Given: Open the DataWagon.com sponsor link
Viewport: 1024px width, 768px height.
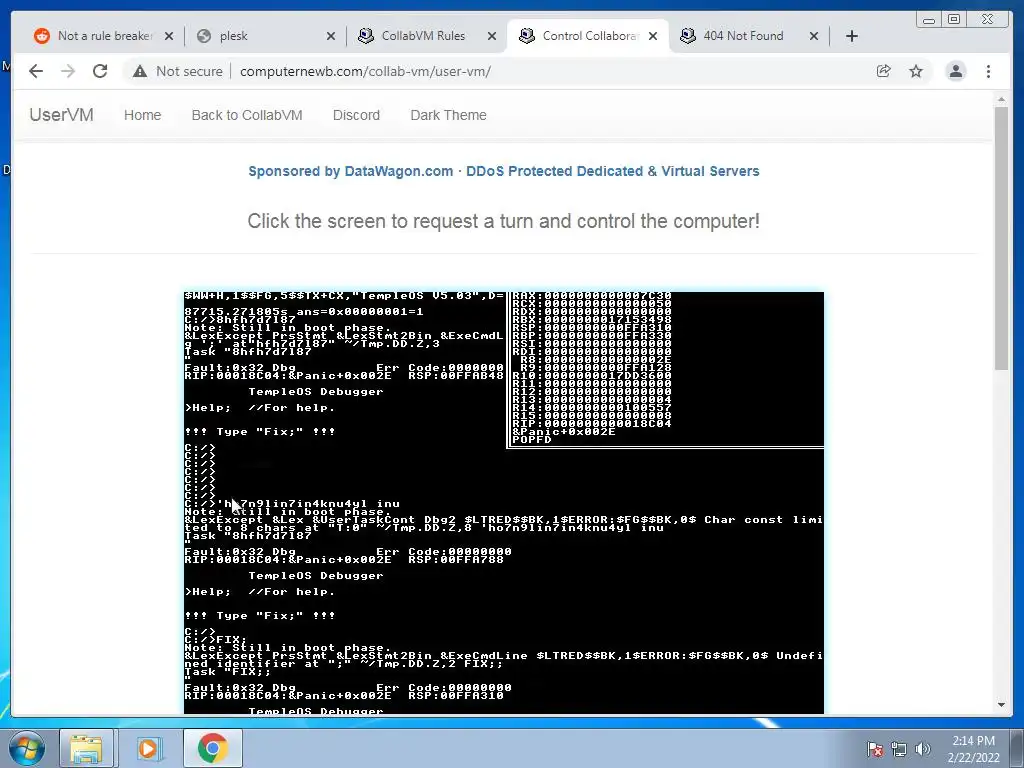Looking at the screenshot, I should point(504,171).
